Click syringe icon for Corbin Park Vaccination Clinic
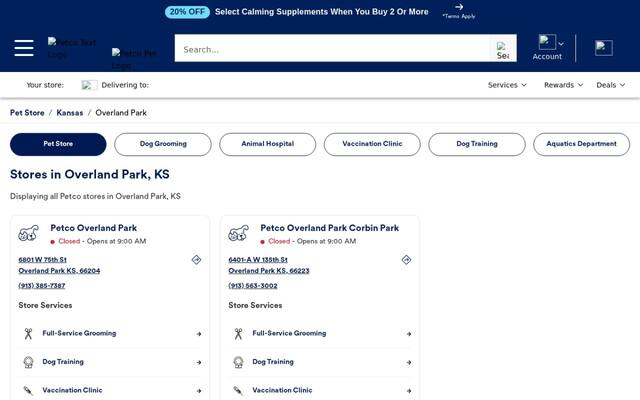Image resolution: width=640 pixels, height=400 pixels. tap(238, 391)
